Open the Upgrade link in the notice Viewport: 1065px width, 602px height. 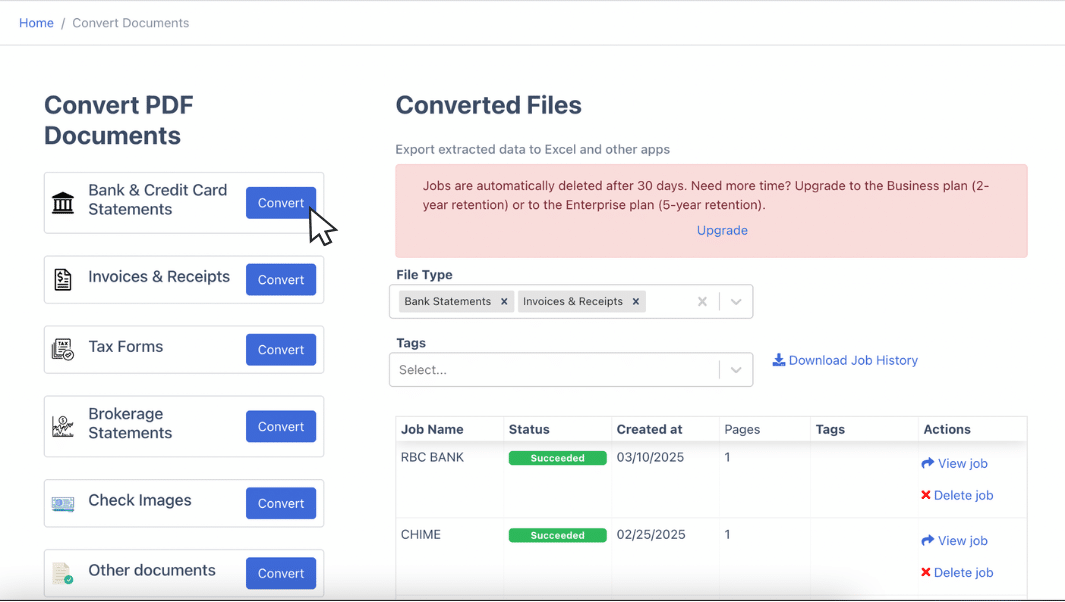click(x=722, y=230)
